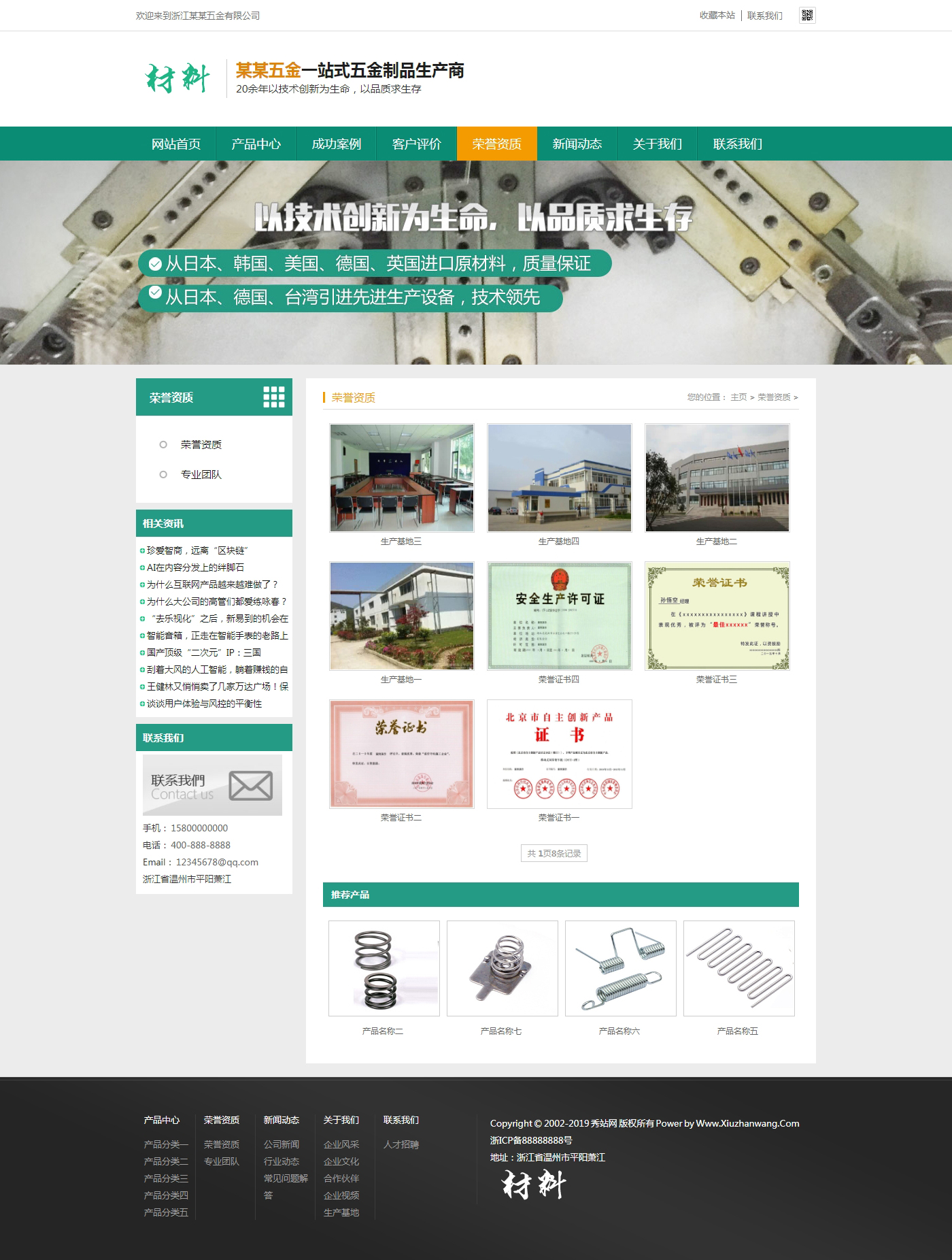The image size is (952, 1260).
Task: Click the envelope Contact us banner
Action: click(212, 785)
